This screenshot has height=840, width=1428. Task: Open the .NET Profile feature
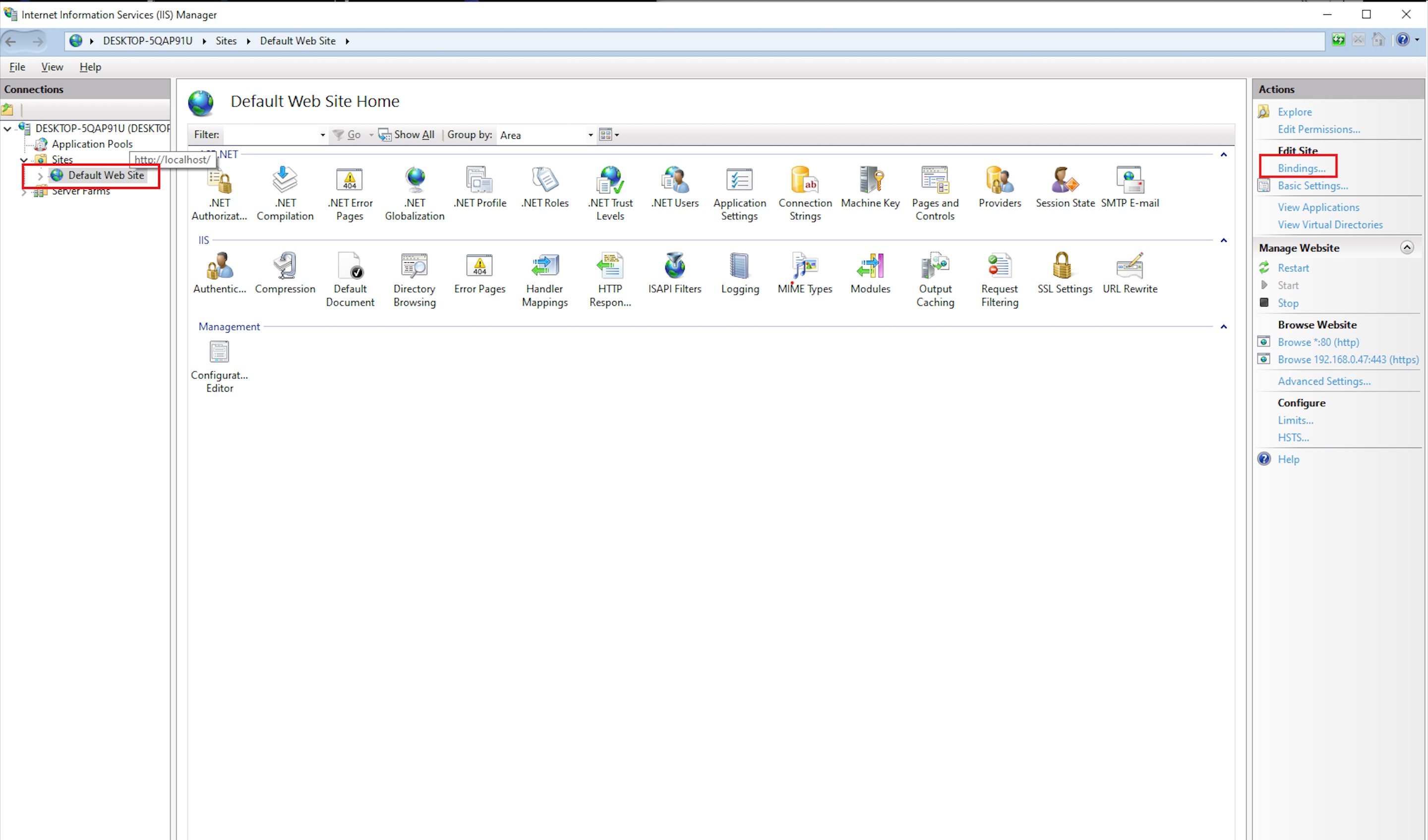point(479,187)
